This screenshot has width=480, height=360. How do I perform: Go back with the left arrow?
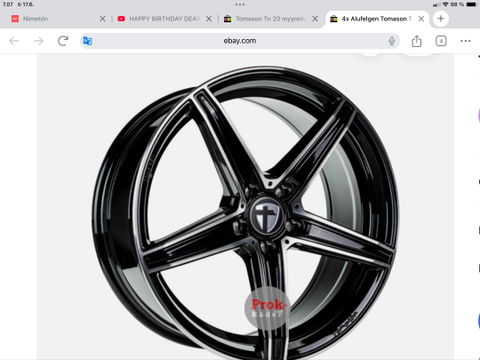(14, 41)
